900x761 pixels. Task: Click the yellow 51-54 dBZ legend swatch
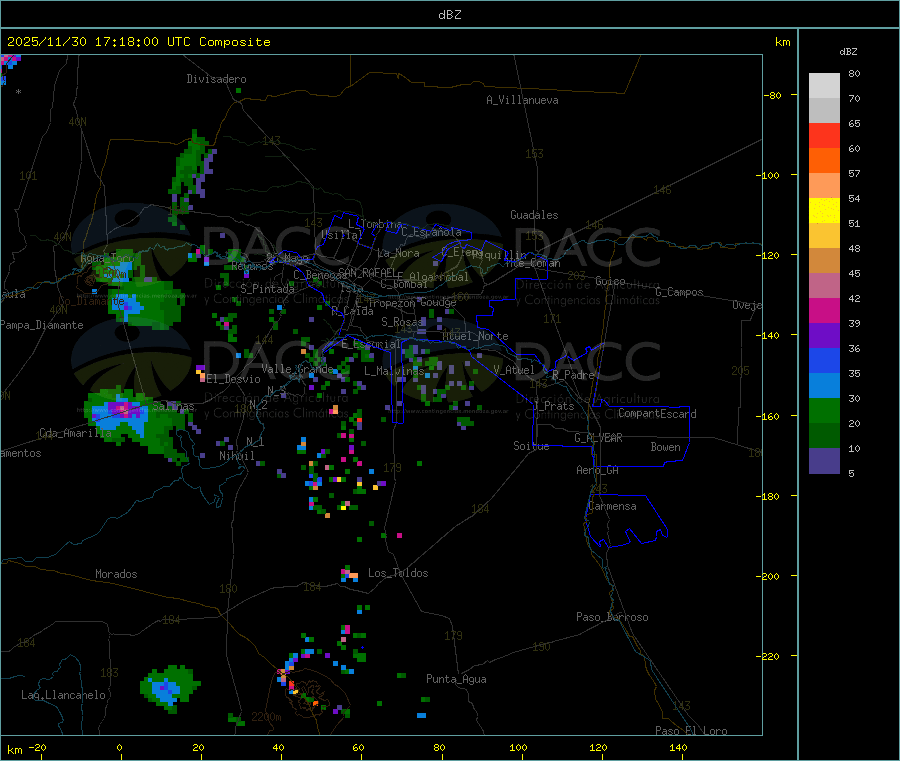(824, 211)
